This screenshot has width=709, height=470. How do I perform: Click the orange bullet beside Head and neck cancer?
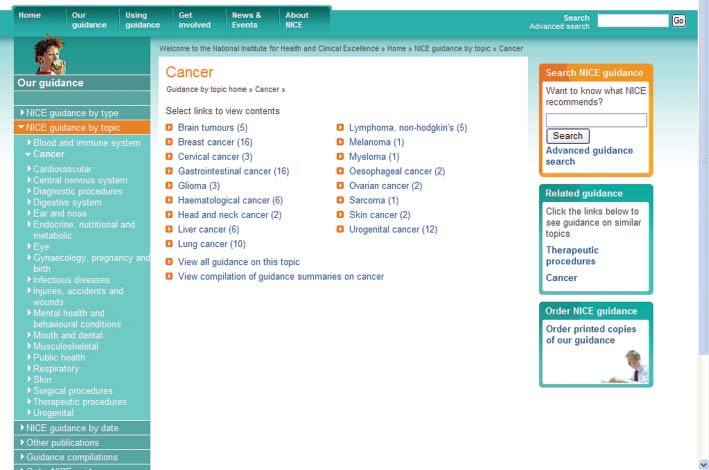tap(169, 214)
